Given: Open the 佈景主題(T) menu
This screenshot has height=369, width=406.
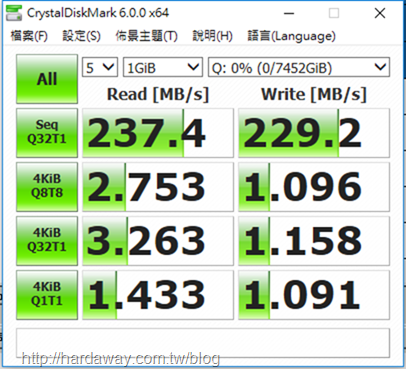Looking at the screenshot, I should pos(147,36).
